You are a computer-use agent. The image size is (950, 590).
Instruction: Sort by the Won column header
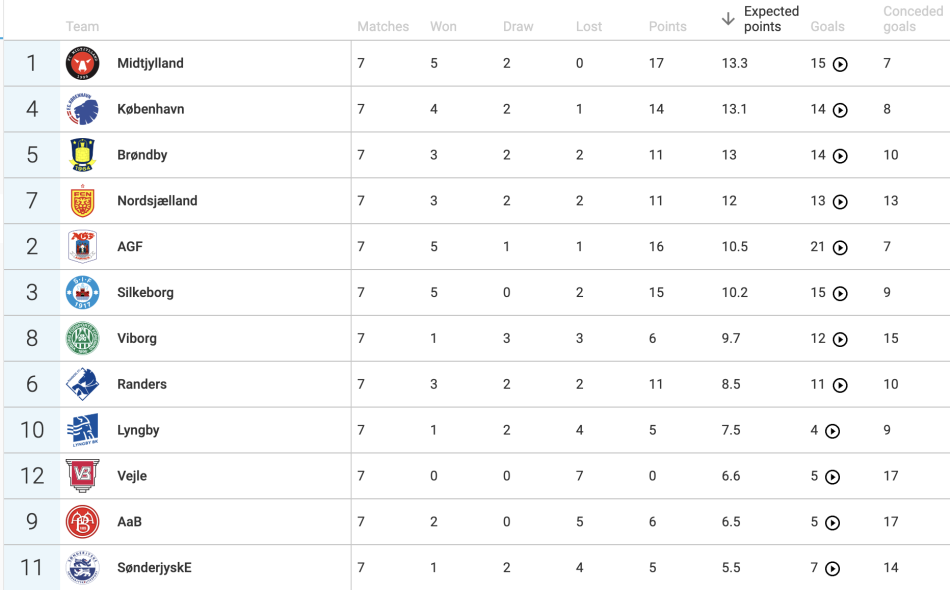[443, 27]
